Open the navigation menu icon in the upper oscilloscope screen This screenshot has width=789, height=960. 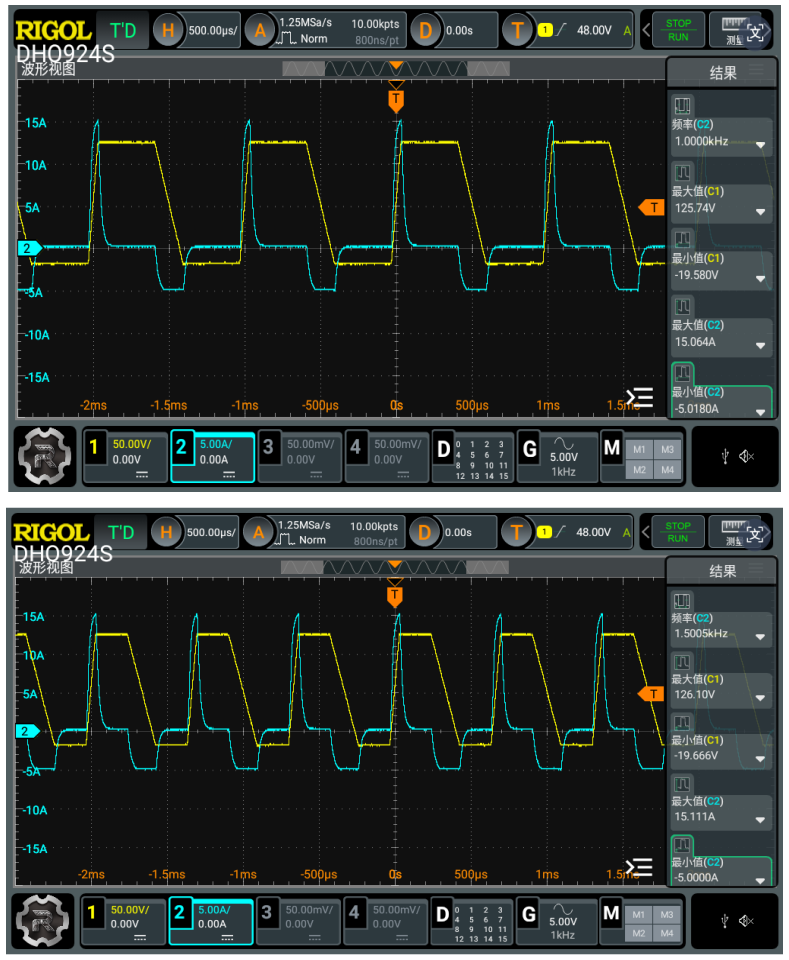click(43, 456)
